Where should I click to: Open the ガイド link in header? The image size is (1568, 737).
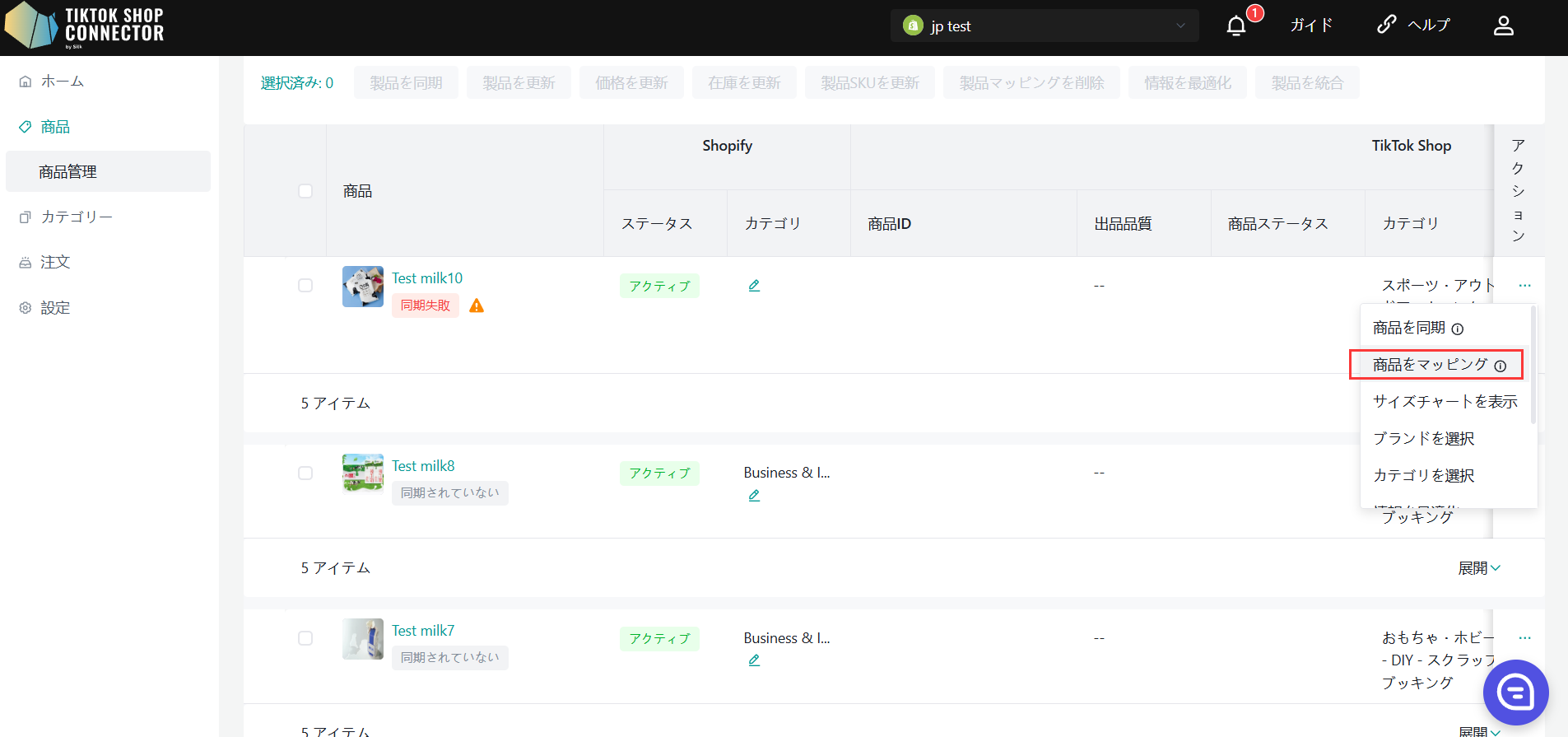(x=1311, y=26)
